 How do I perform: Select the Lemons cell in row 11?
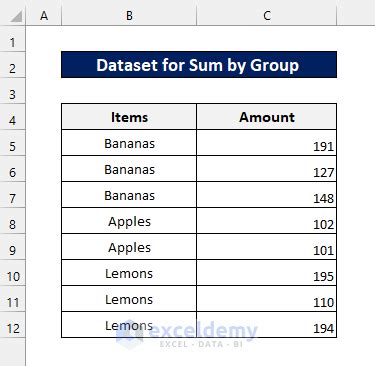click(129, 299)
